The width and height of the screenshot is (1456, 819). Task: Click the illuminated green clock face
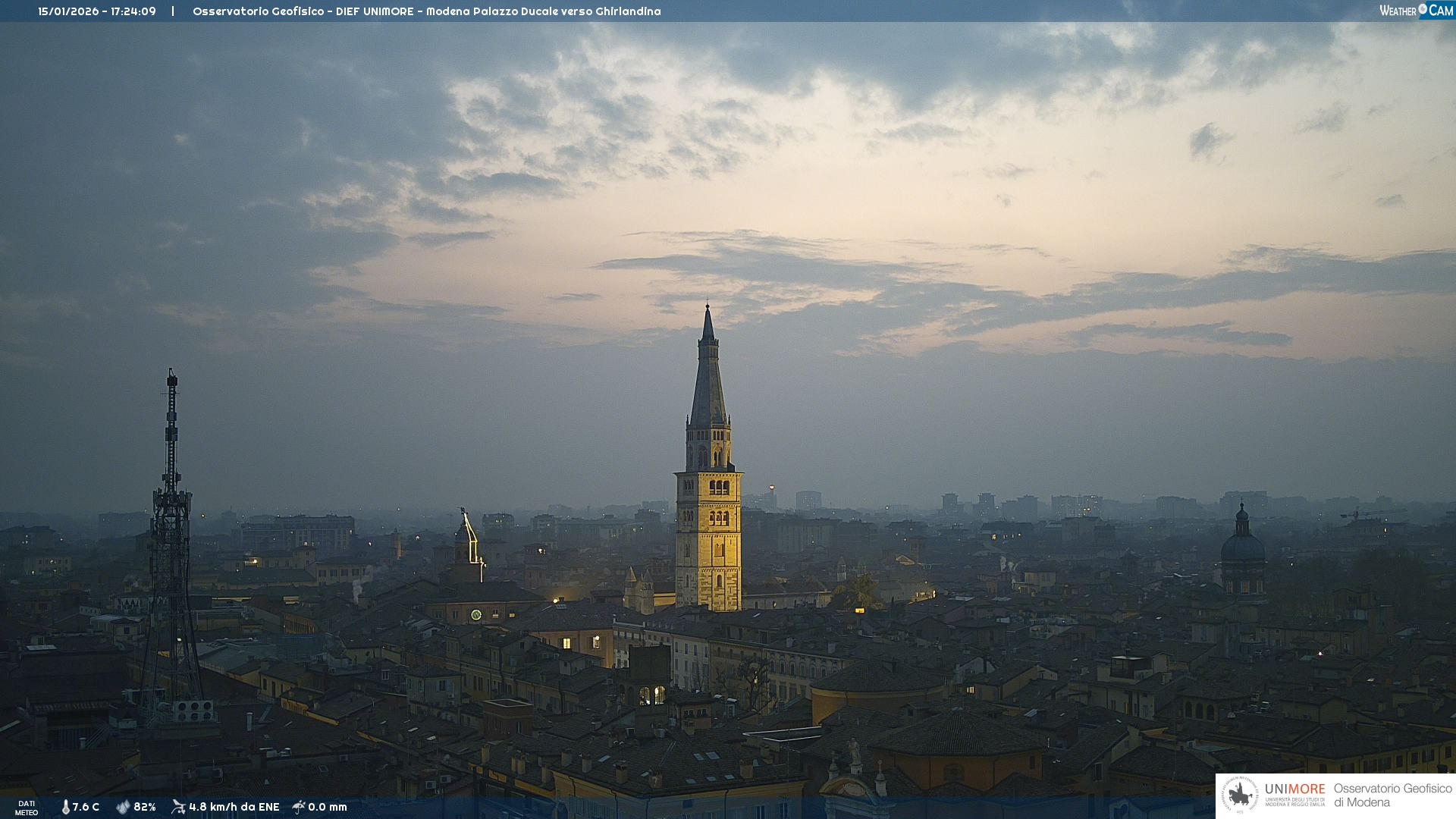click(475, 614)
